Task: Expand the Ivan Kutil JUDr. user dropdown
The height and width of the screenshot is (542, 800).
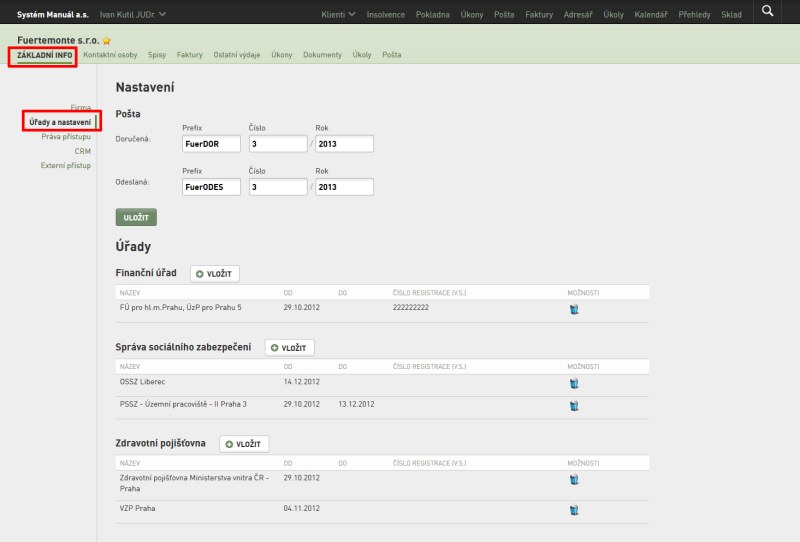Action: tap(133, 14)
